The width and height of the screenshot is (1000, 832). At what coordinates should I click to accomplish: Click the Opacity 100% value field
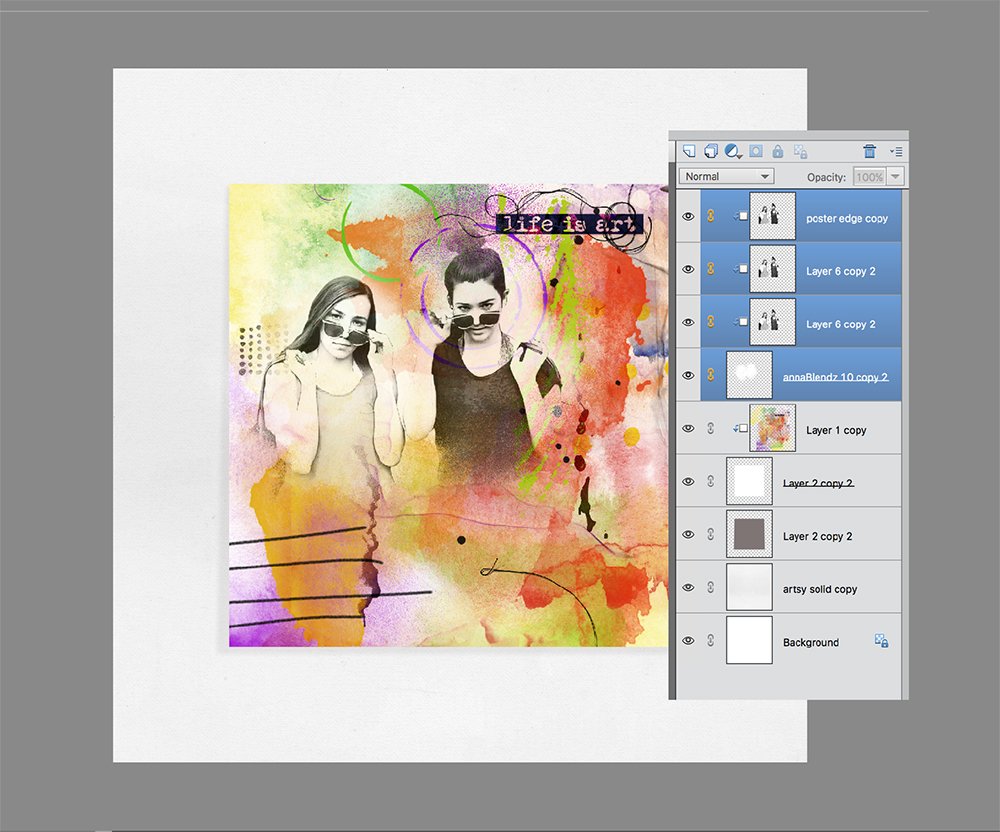(x=870, y=177)
